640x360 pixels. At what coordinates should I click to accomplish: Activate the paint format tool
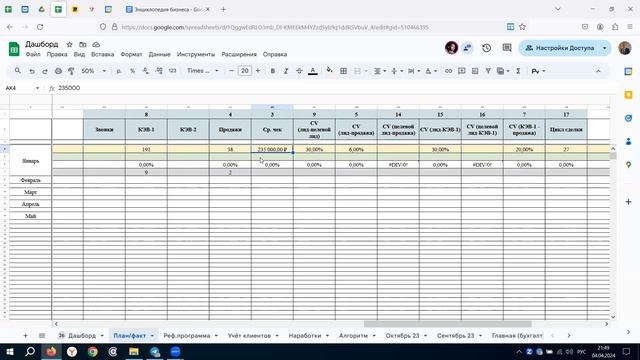click(71, 71)
